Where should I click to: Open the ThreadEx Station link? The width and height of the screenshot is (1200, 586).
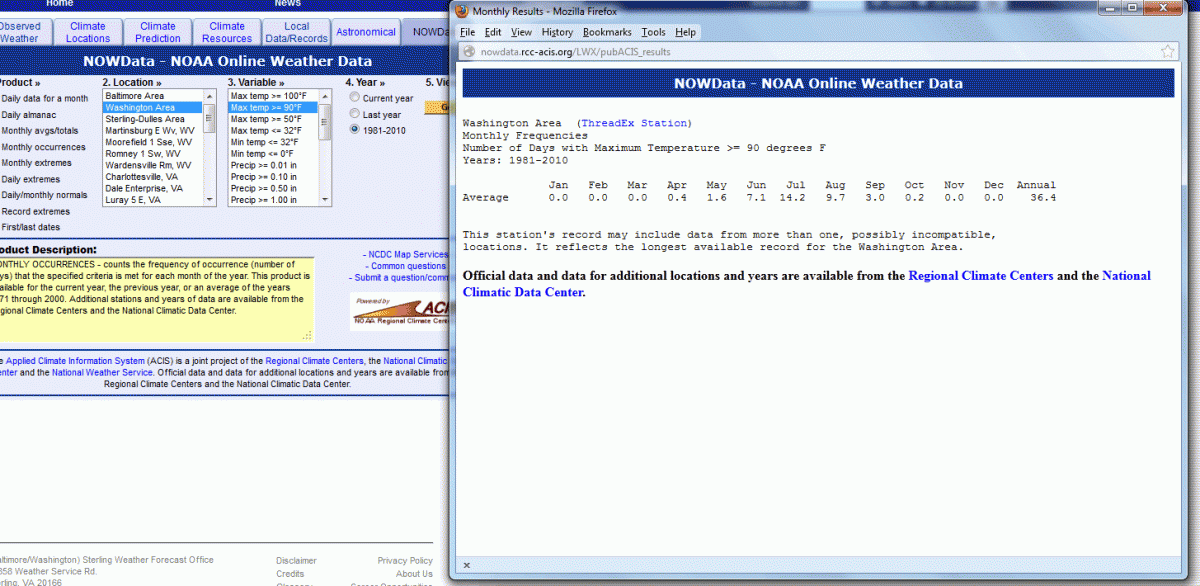[634, 123]
